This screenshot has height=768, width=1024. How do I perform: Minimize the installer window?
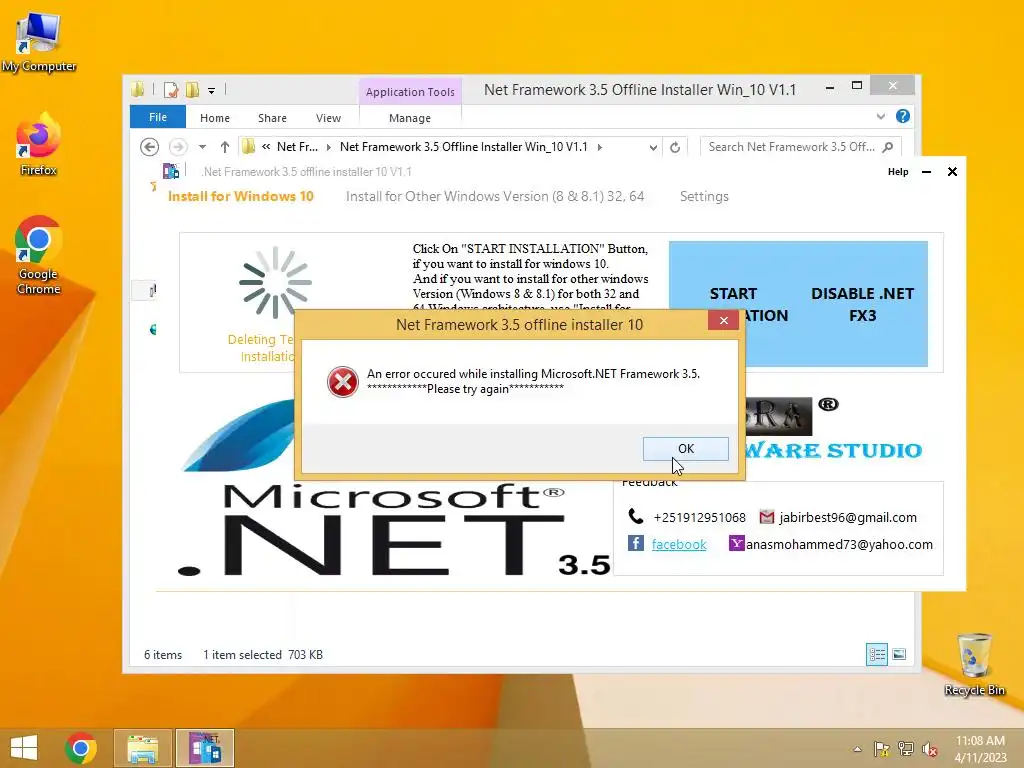pyautogui.click(x=926, y=172)
